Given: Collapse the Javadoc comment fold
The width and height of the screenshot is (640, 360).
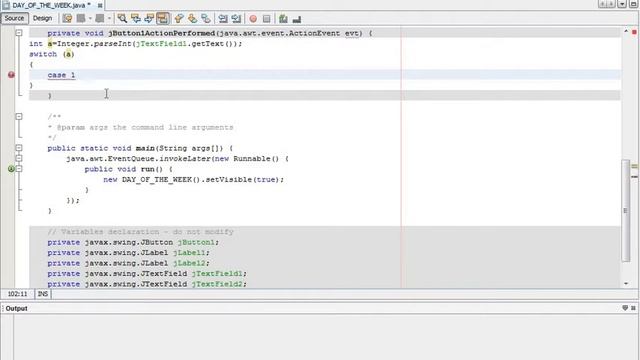Looking at the screenshot, I should click(19, 116).
